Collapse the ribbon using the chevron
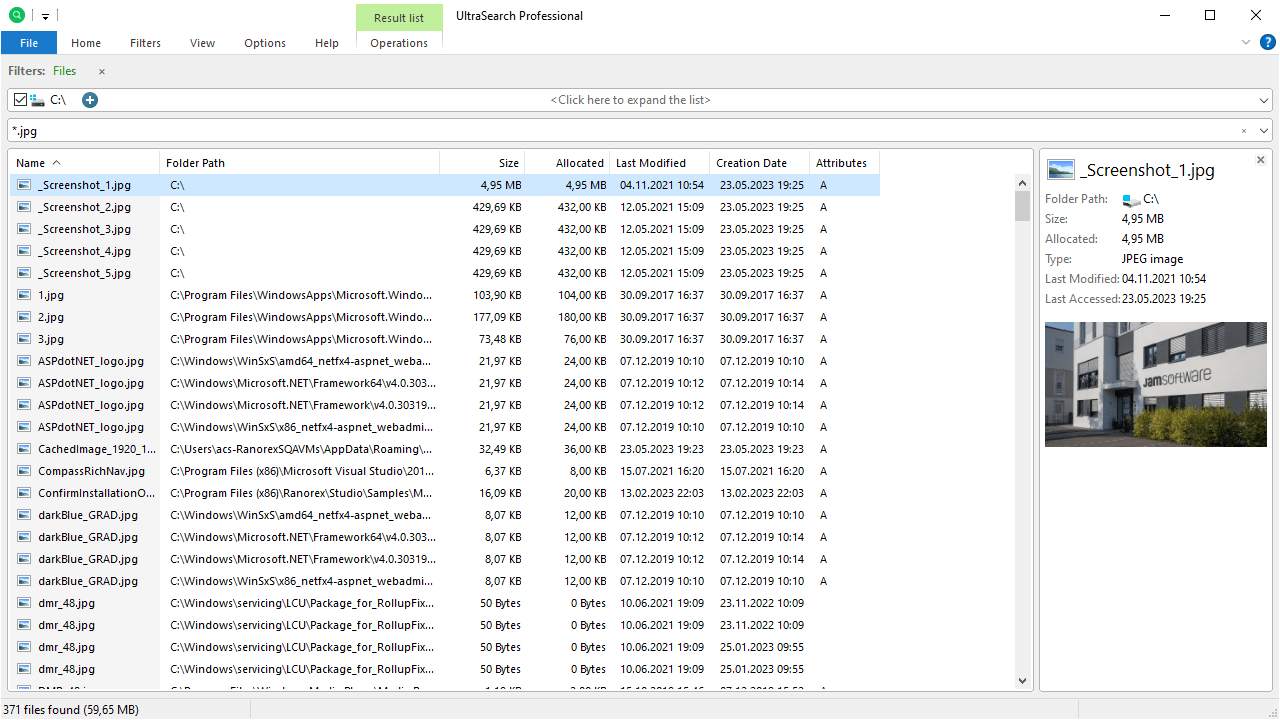 pos(1246,42)
